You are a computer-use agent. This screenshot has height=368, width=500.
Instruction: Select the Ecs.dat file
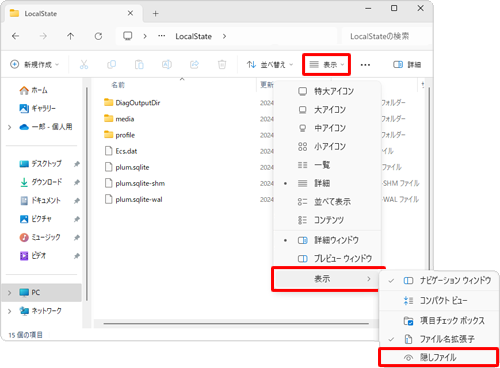[x=121, y=151]
